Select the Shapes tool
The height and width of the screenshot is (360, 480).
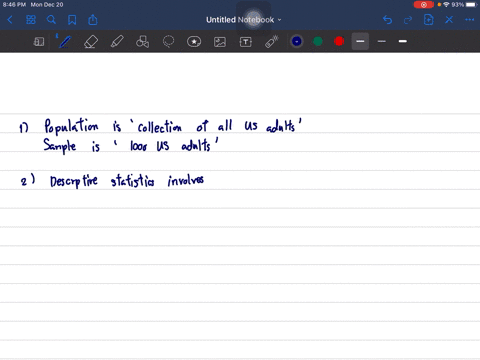142,42
